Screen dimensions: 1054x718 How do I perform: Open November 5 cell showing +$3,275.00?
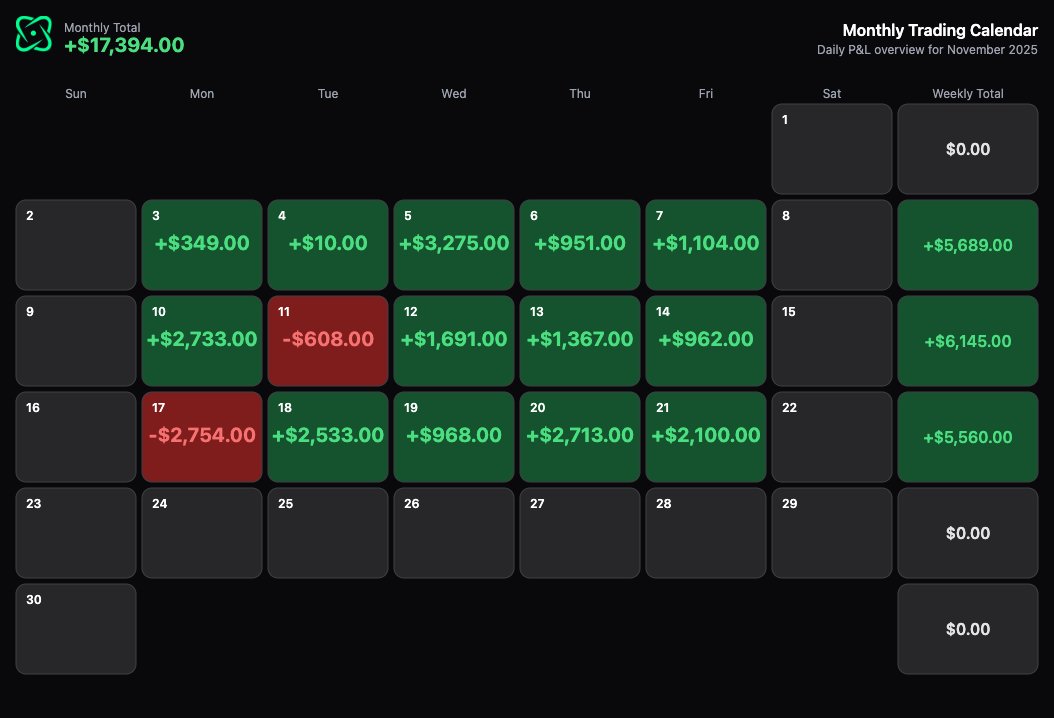453,244
